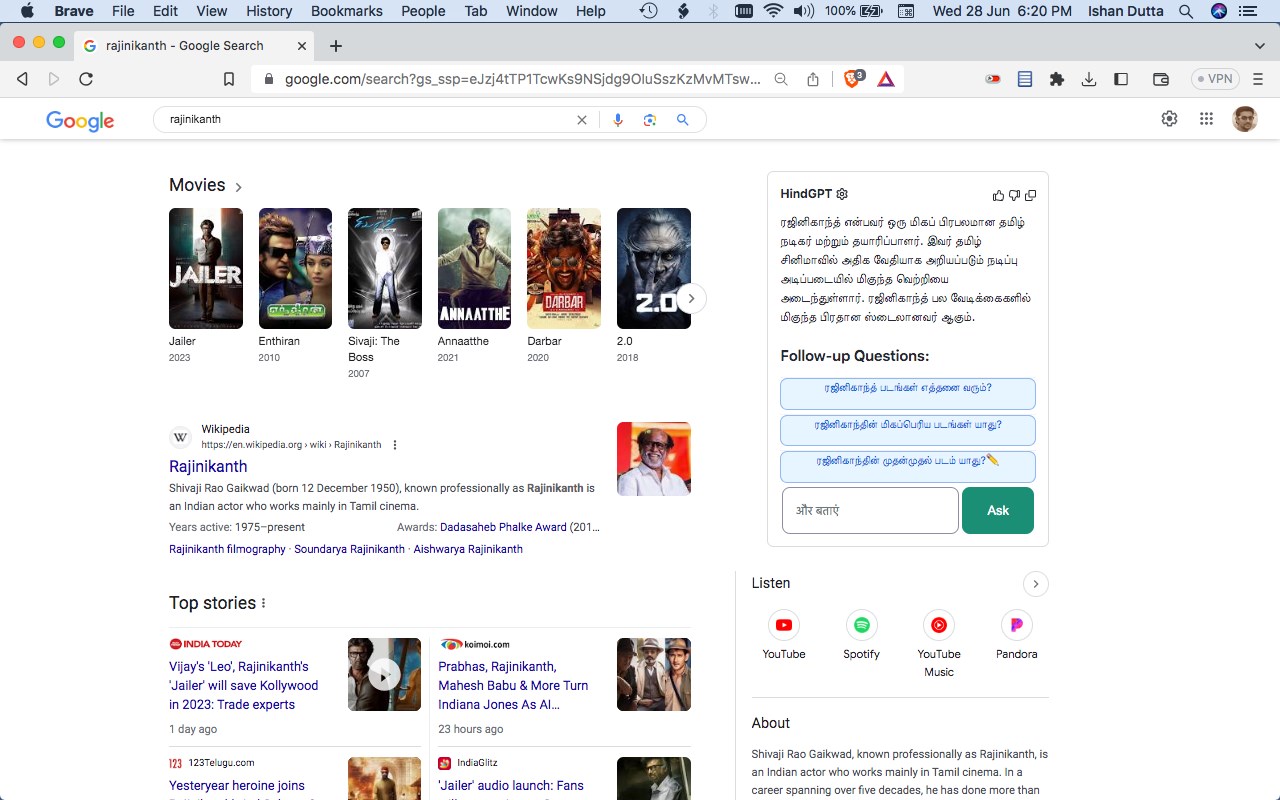Open the Google apps grid
Screen dimensions: 1280x800
[x=1206, y=119]
